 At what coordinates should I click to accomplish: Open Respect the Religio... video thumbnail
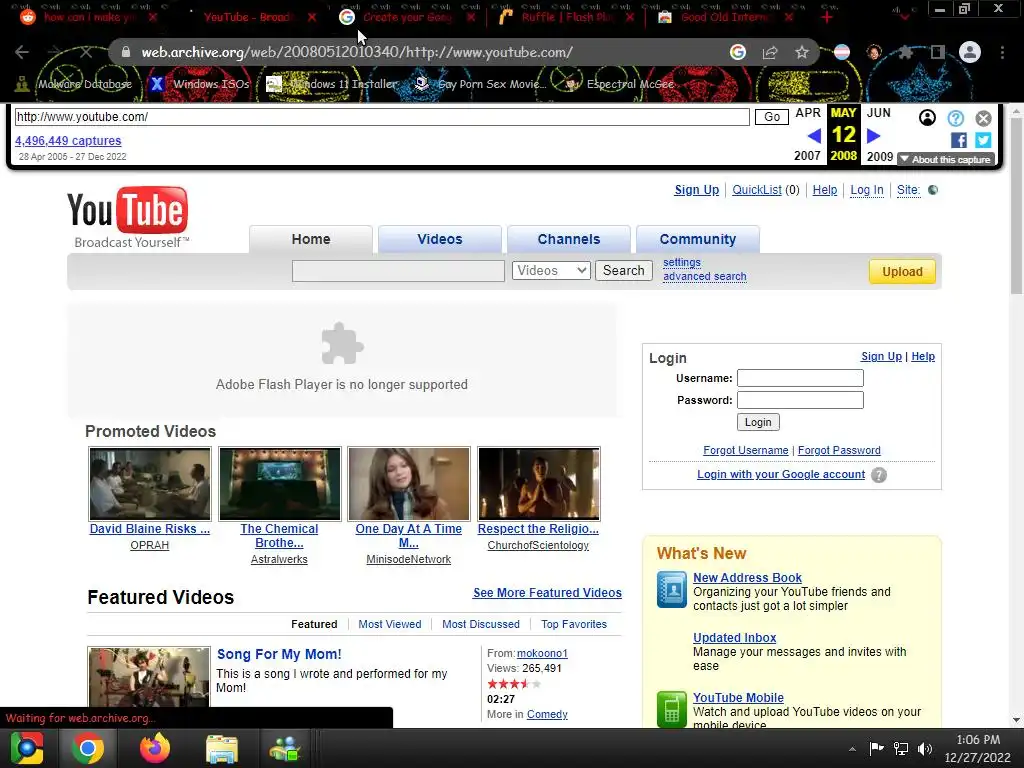click(x=539, y=484)
